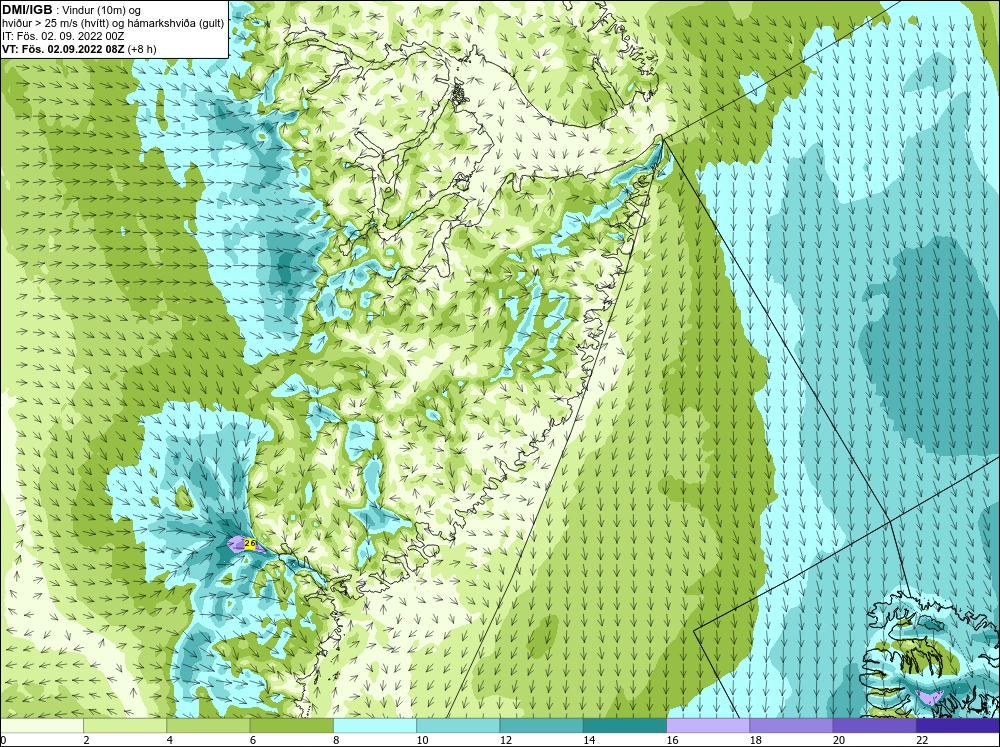Click the 'Vindur (10m) og' label
Image resolution: width=1000 pixels, height=747 pixels.
101,10
